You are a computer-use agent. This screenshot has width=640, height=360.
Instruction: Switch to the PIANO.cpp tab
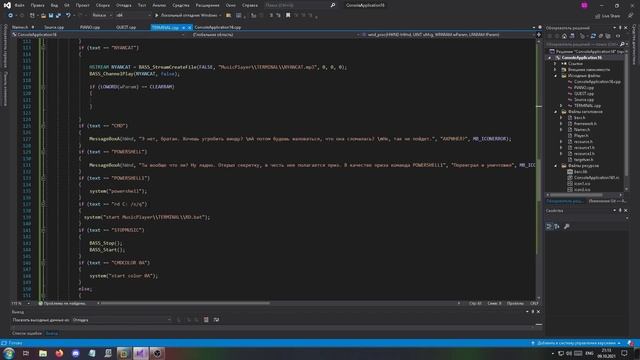[x=90, y=27]
